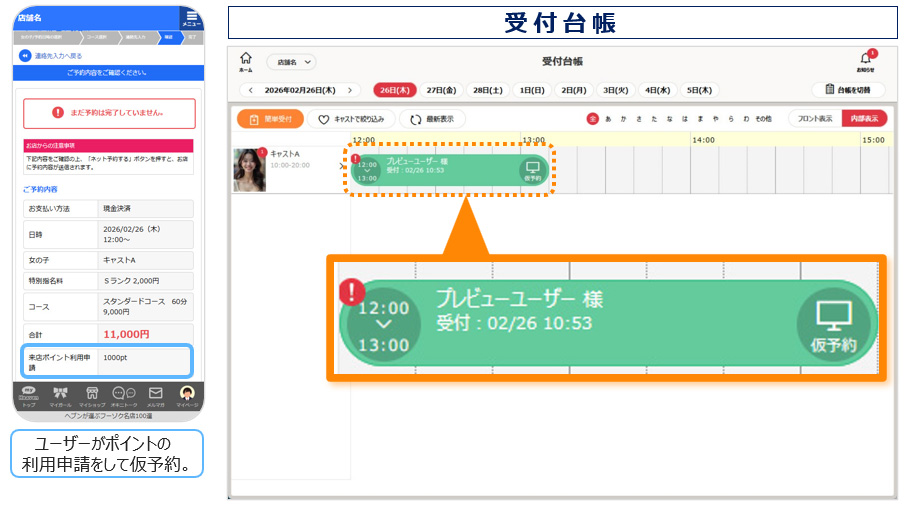Image resolution: width=904 pixels, height=508 pixels.
Task: Click 連絡先入力へ戻る back arrow icon
Action: [x=25, y=56]
